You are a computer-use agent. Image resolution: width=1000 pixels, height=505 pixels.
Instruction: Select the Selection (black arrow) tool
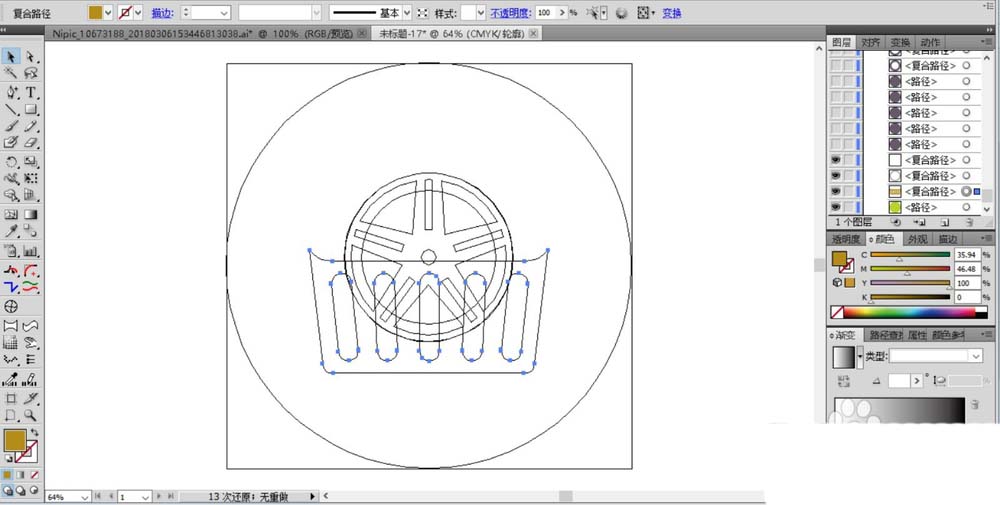11,57
